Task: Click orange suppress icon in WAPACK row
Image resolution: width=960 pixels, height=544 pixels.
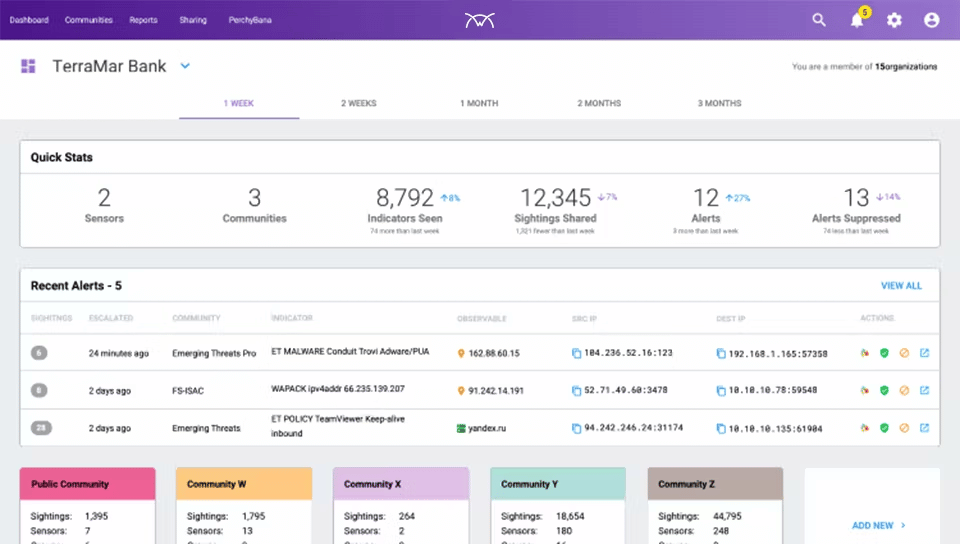Action: click(904, 390)
